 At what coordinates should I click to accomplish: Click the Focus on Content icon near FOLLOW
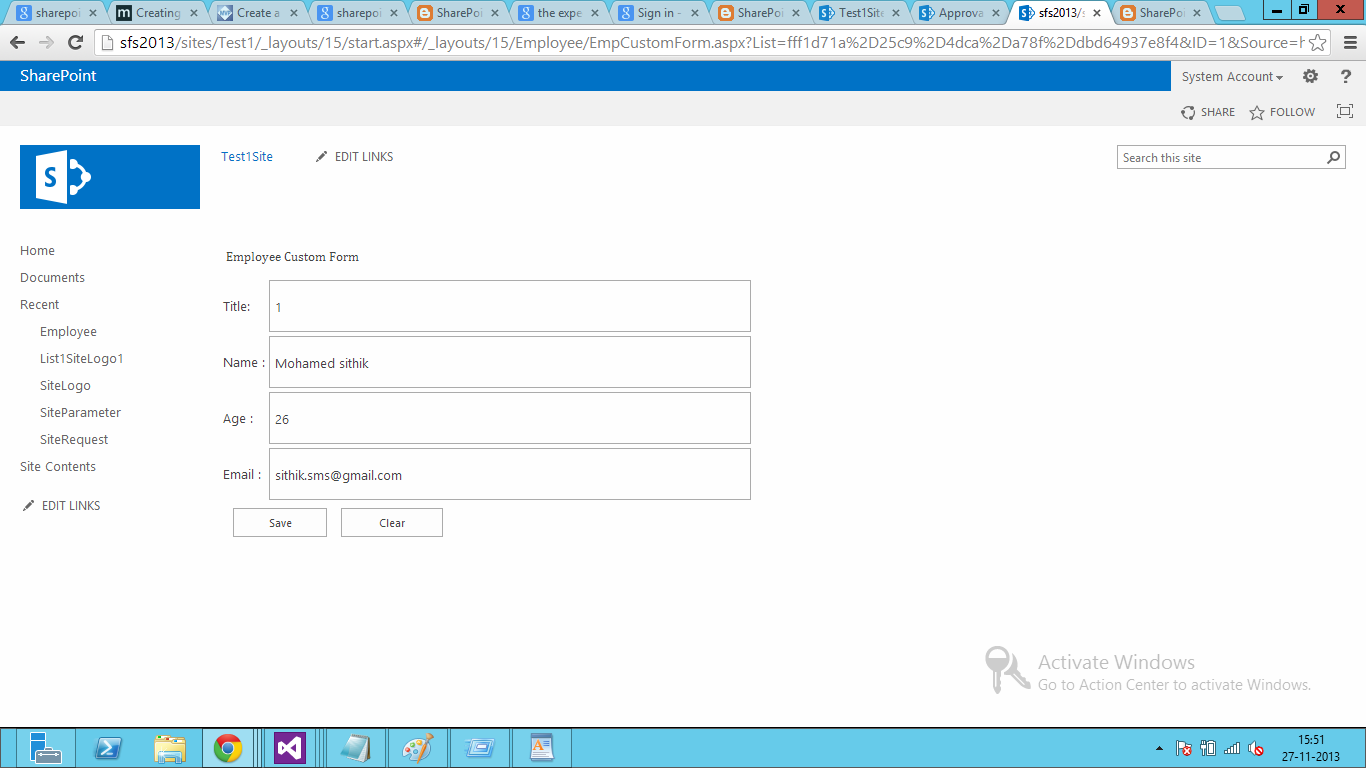pos(1344,112)
